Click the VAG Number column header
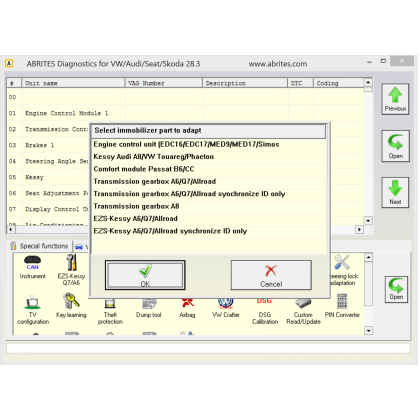 point(164,83)
